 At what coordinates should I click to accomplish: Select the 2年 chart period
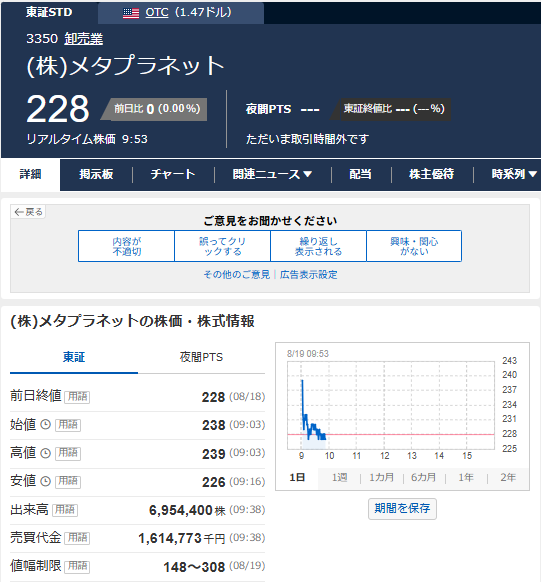pyautogui.click(x=508, y=477)
